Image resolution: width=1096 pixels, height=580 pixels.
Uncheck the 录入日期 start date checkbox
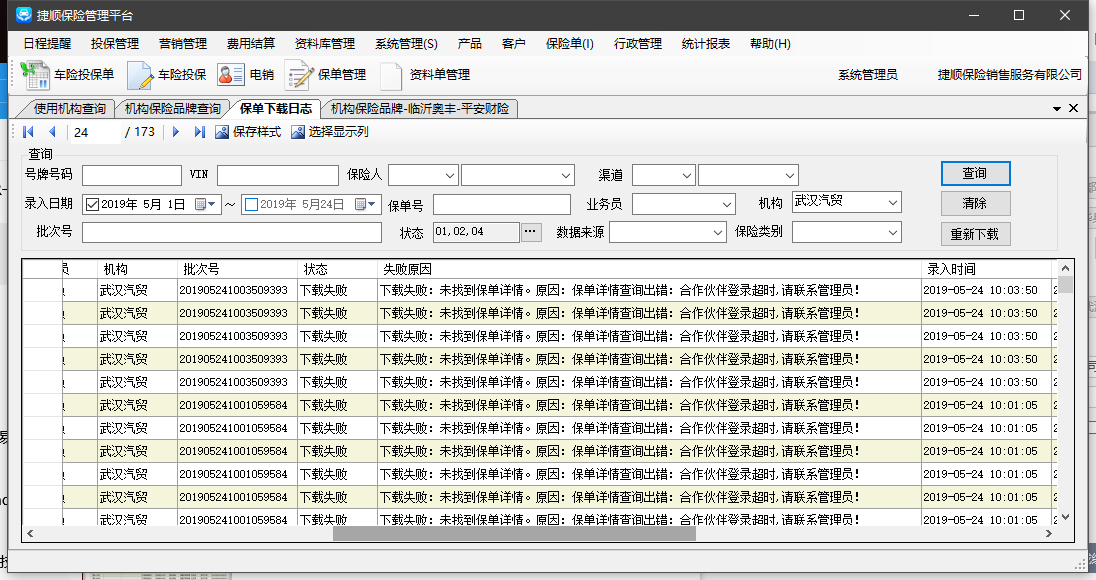point(93,205)
